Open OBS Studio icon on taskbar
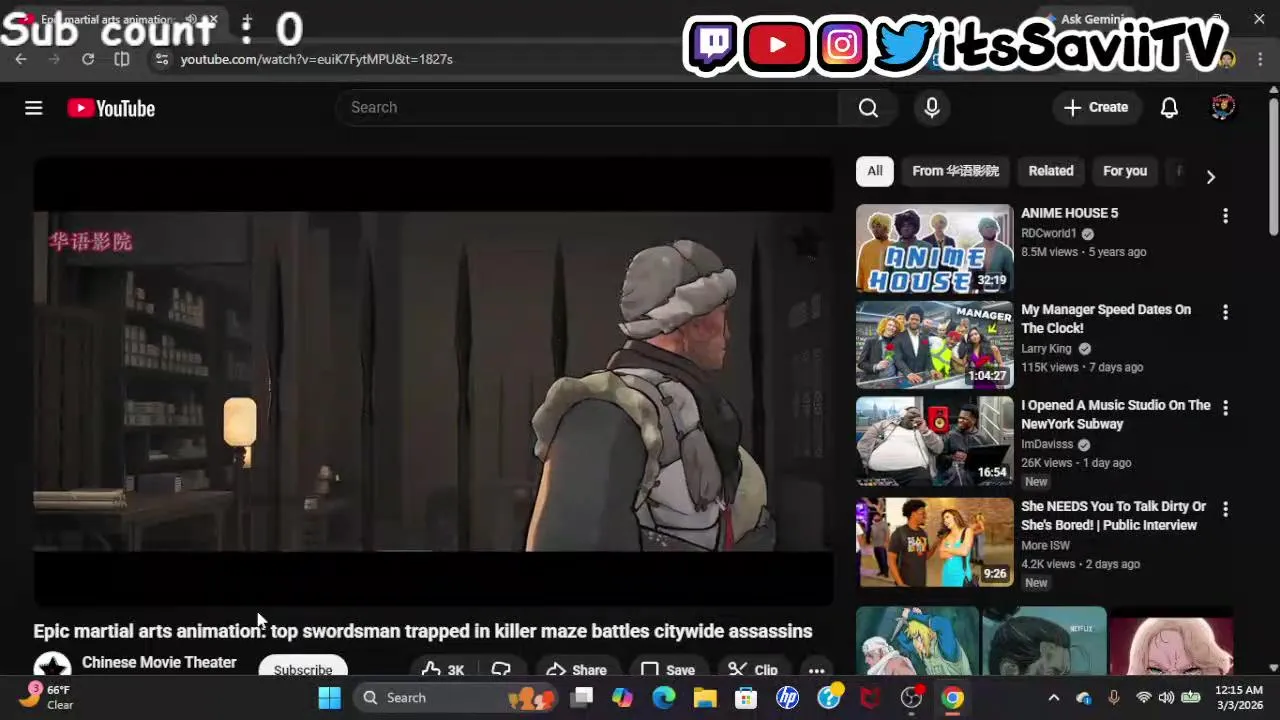This screenshot has width=1280, height=720. (911, 698)
